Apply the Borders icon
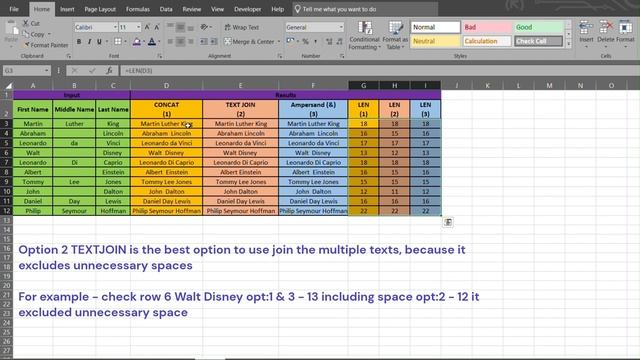 point(118,41)
